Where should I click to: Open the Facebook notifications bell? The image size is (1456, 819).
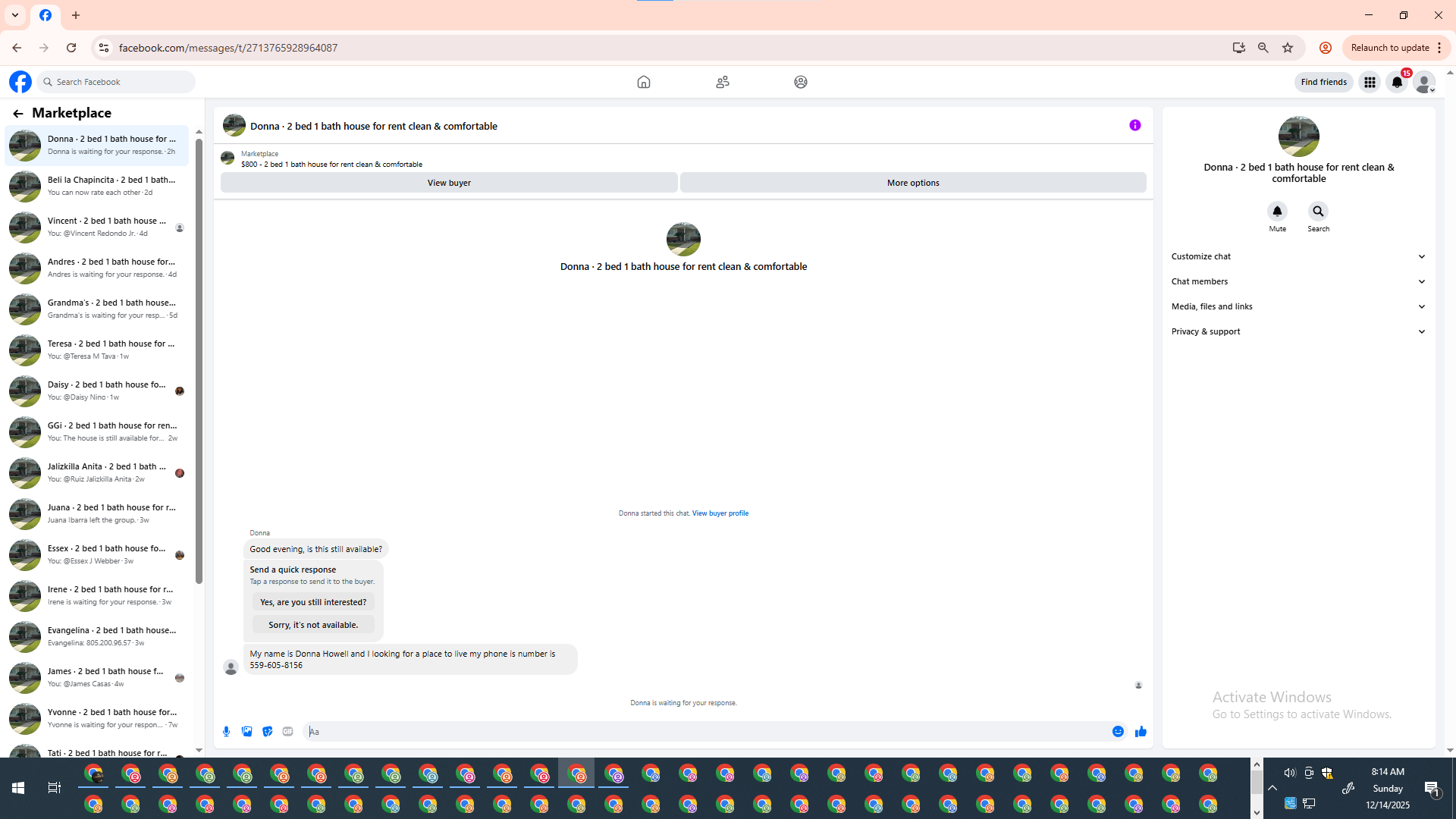[1397, 82]
